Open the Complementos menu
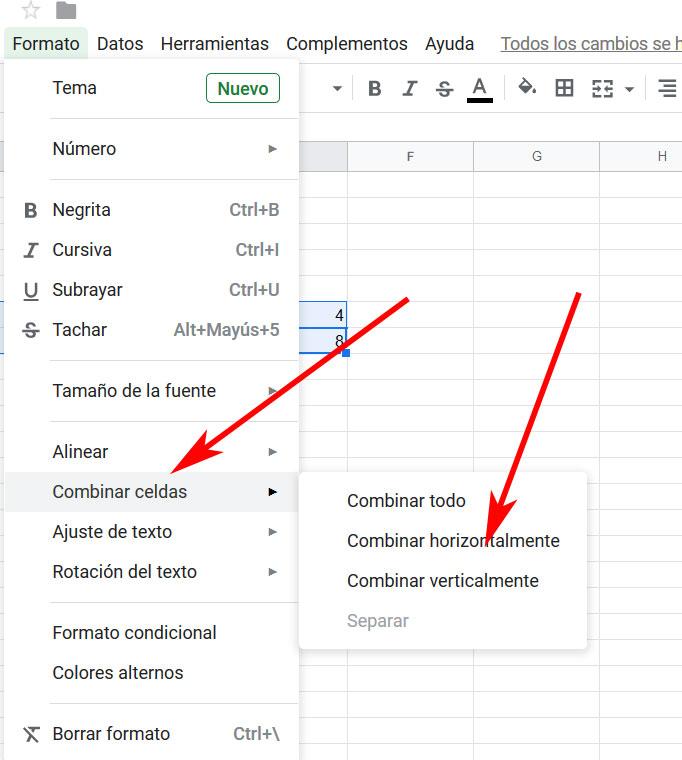The width and height of the screenshot is (682, 760). [347, 44]
